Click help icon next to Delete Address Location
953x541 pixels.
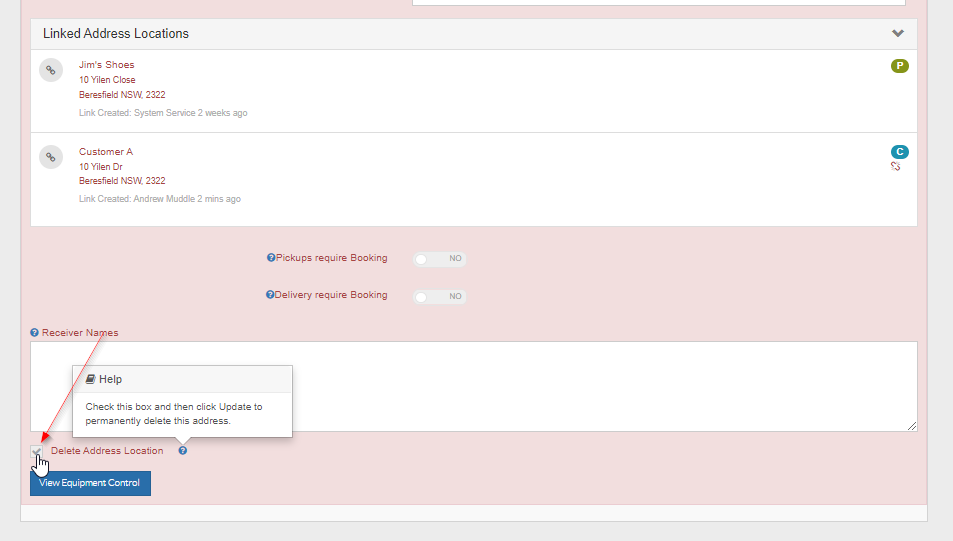pyautogui.click(x=182, y=450)
